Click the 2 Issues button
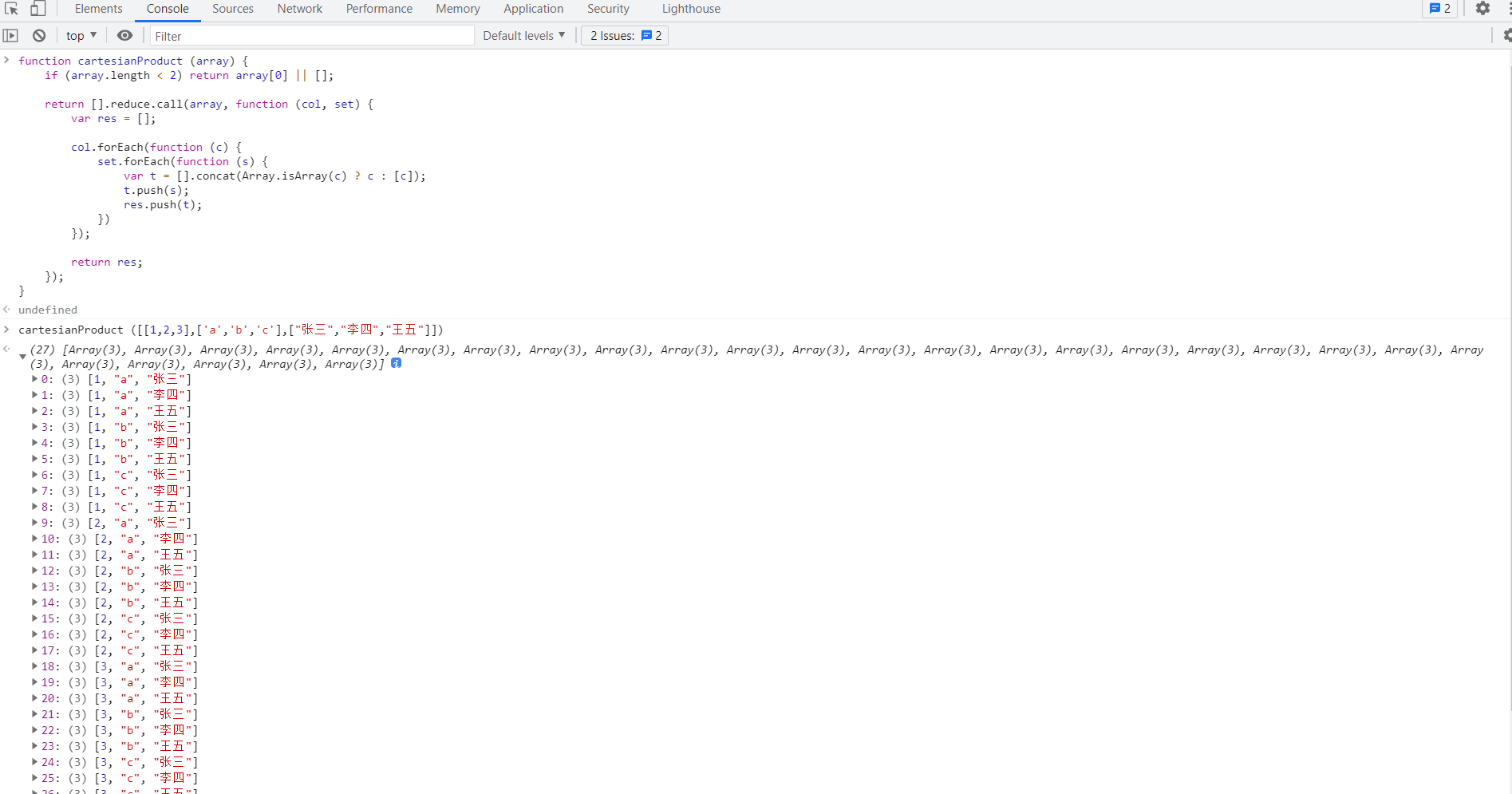 pos(625,36)
